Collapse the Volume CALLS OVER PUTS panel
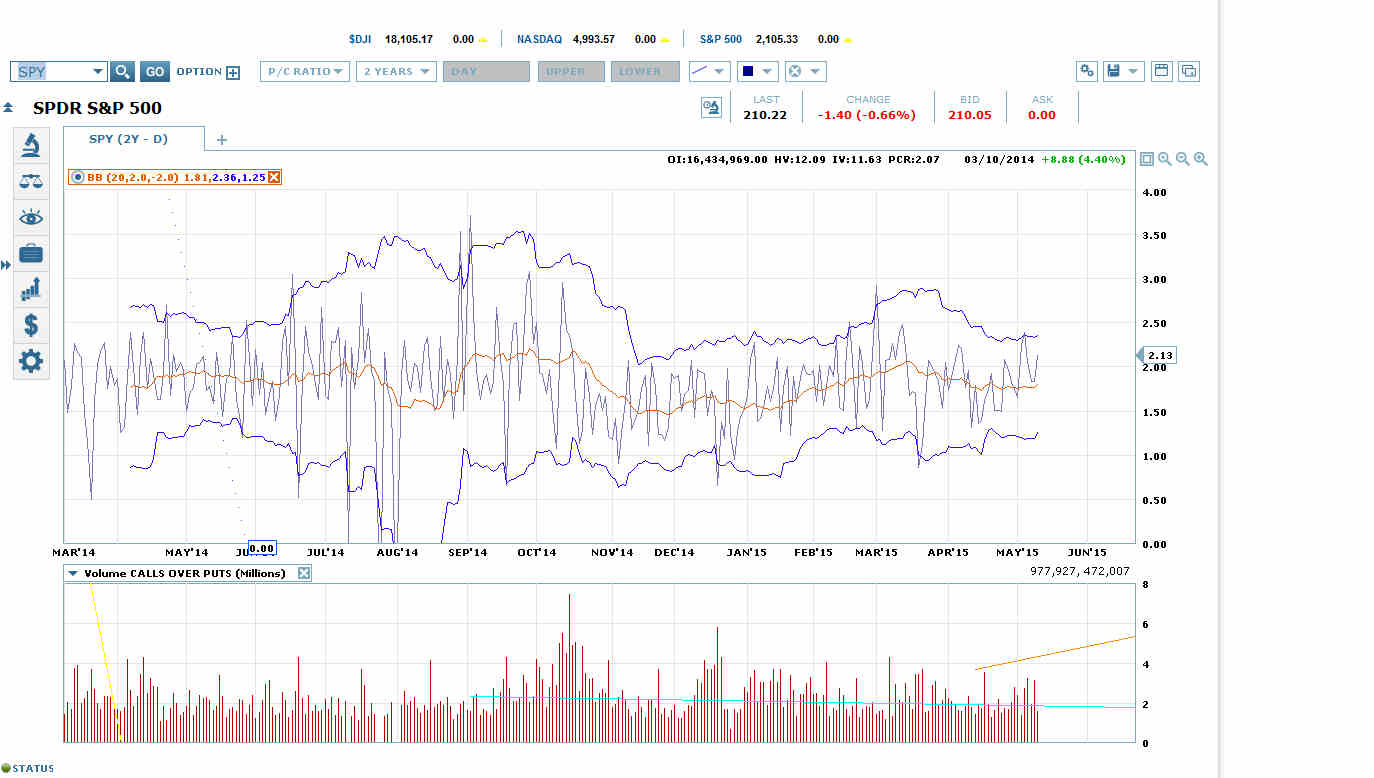The width and height of the screenshot is (1374, 778). click(x=71, y=572)
